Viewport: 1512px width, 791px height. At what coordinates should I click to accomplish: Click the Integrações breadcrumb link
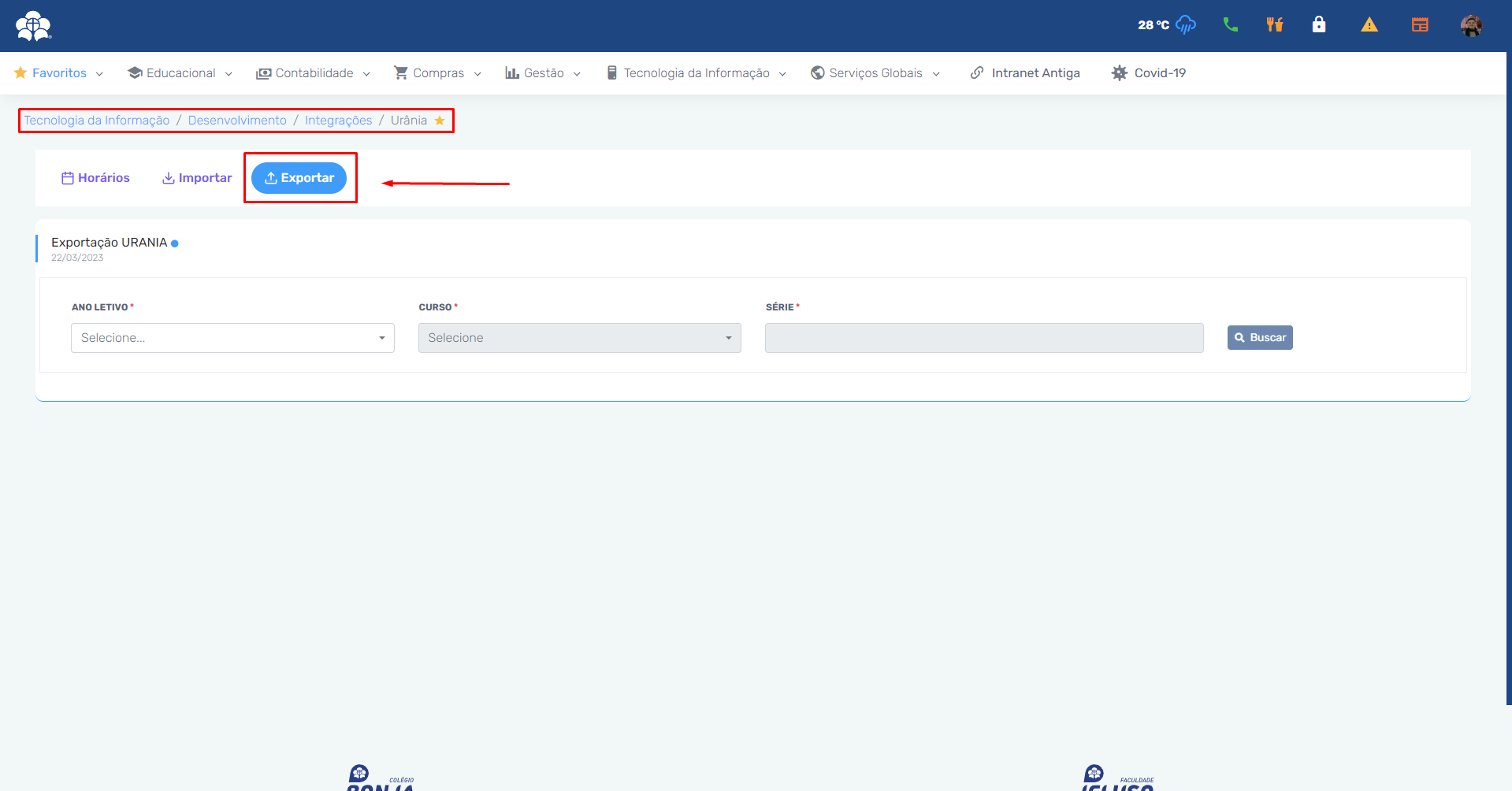point(338,121)
